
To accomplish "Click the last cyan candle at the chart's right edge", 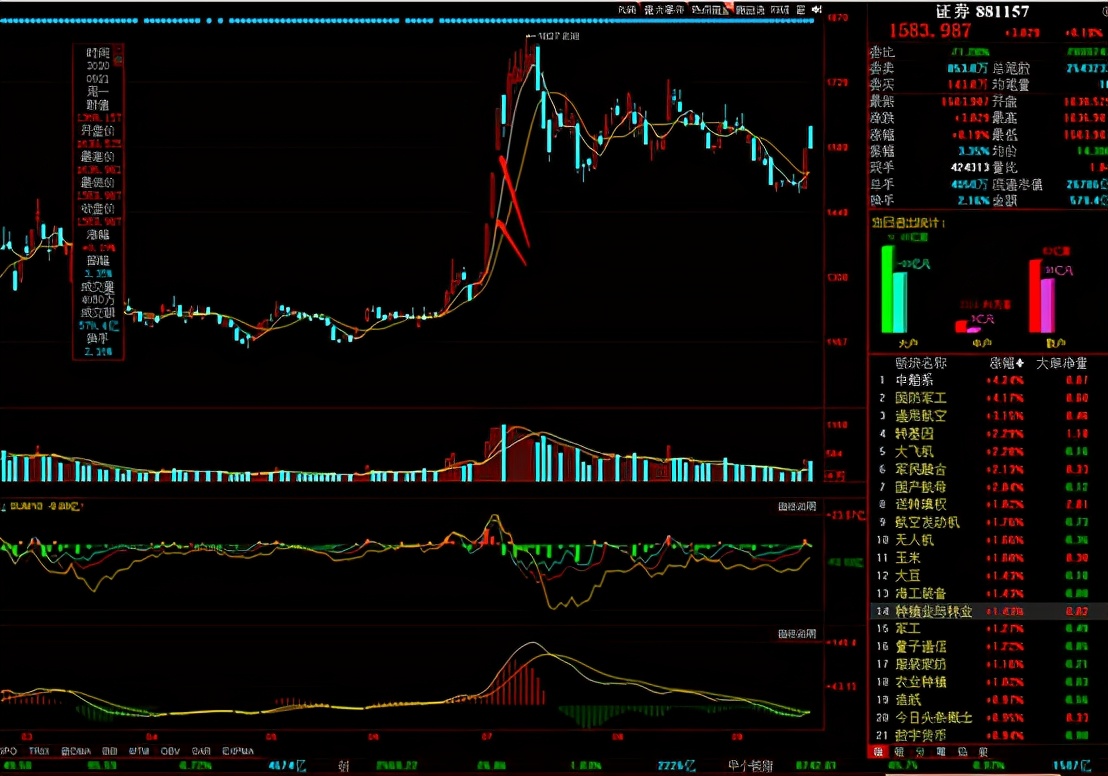I will tap(811, 137).
